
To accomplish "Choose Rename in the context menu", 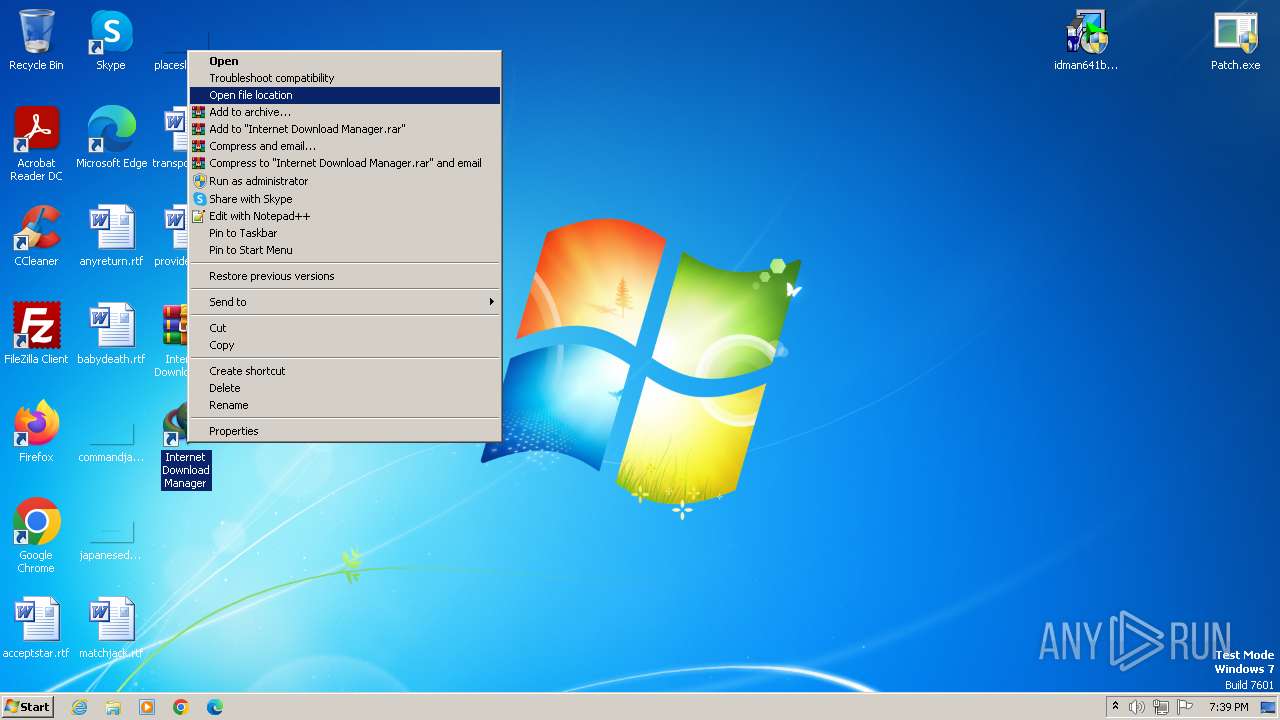I will pos(345,405).
